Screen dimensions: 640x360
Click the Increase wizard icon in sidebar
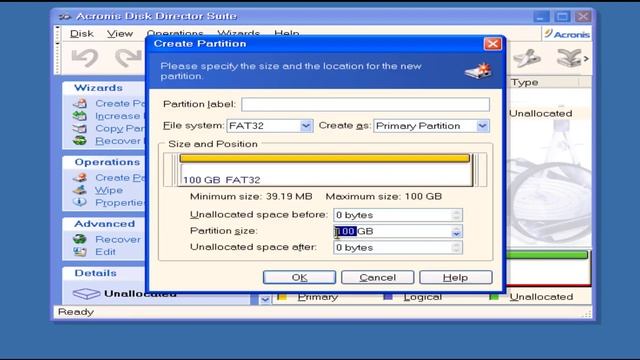80,116
